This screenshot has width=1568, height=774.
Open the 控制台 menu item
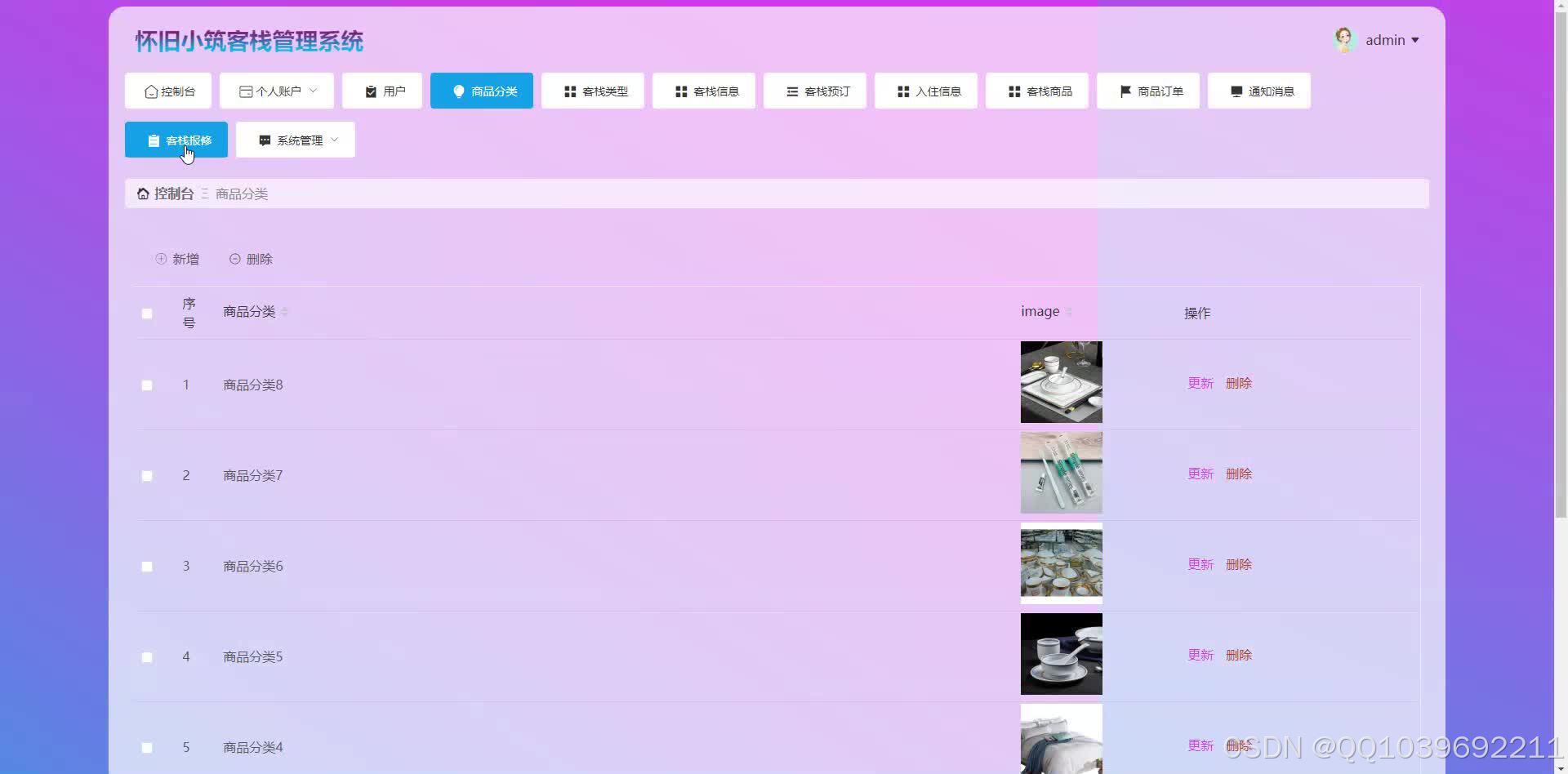(168, 91)
